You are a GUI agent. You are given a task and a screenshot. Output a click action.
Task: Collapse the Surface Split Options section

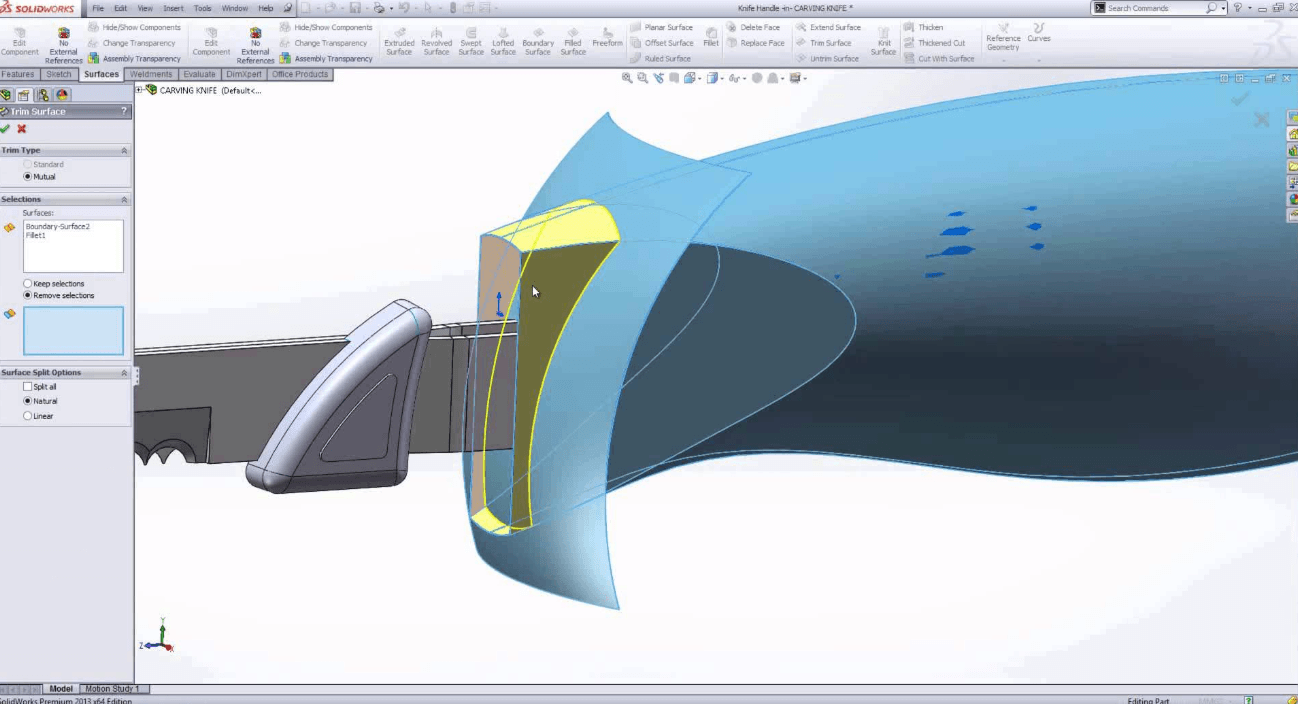pos(124,373)
